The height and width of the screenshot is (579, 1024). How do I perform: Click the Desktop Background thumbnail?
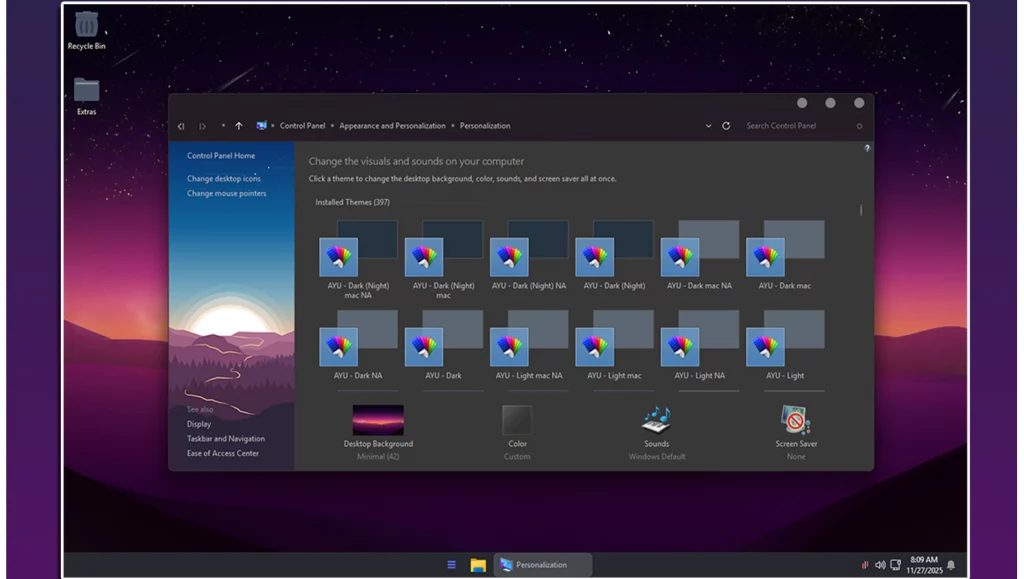pyautogui.click(x=378, y=420)
